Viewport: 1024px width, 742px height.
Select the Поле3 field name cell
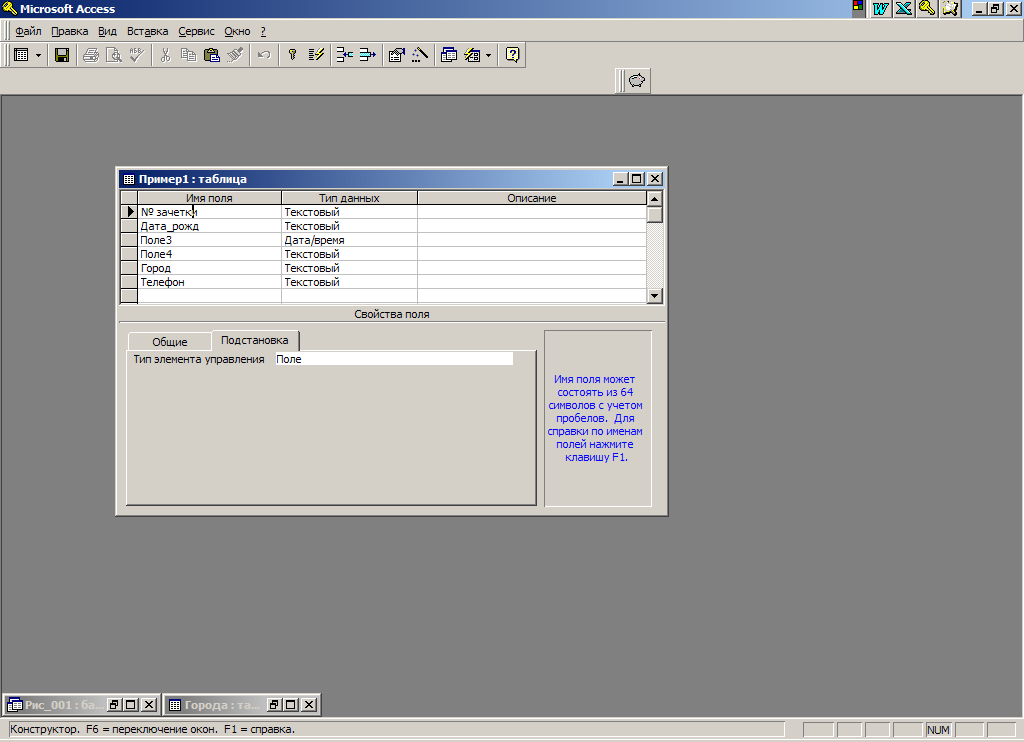(x=209, y=240)
